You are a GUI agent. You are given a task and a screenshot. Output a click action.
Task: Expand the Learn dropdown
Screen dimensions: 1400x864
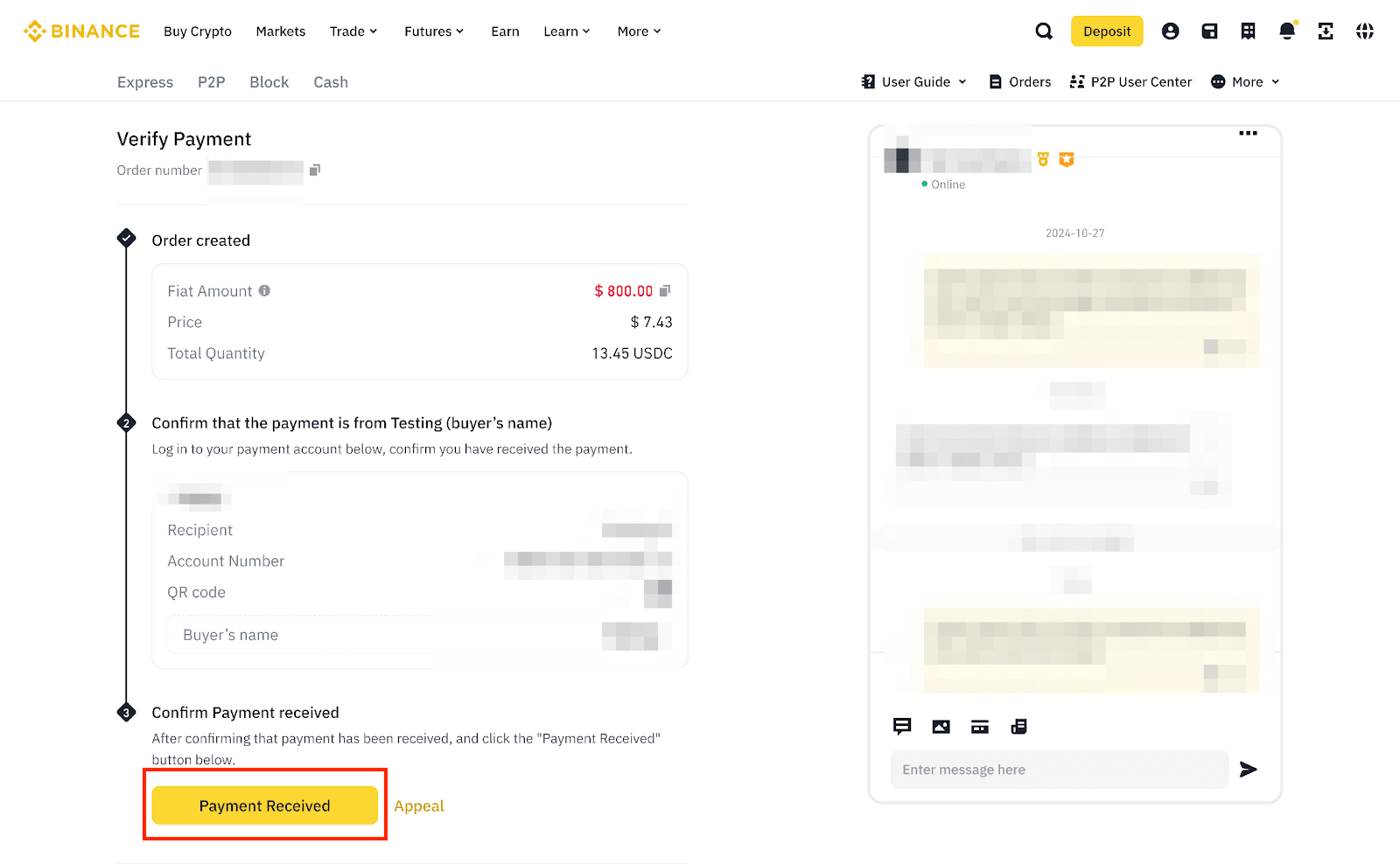pyautogui.click(x=567, y=31)
